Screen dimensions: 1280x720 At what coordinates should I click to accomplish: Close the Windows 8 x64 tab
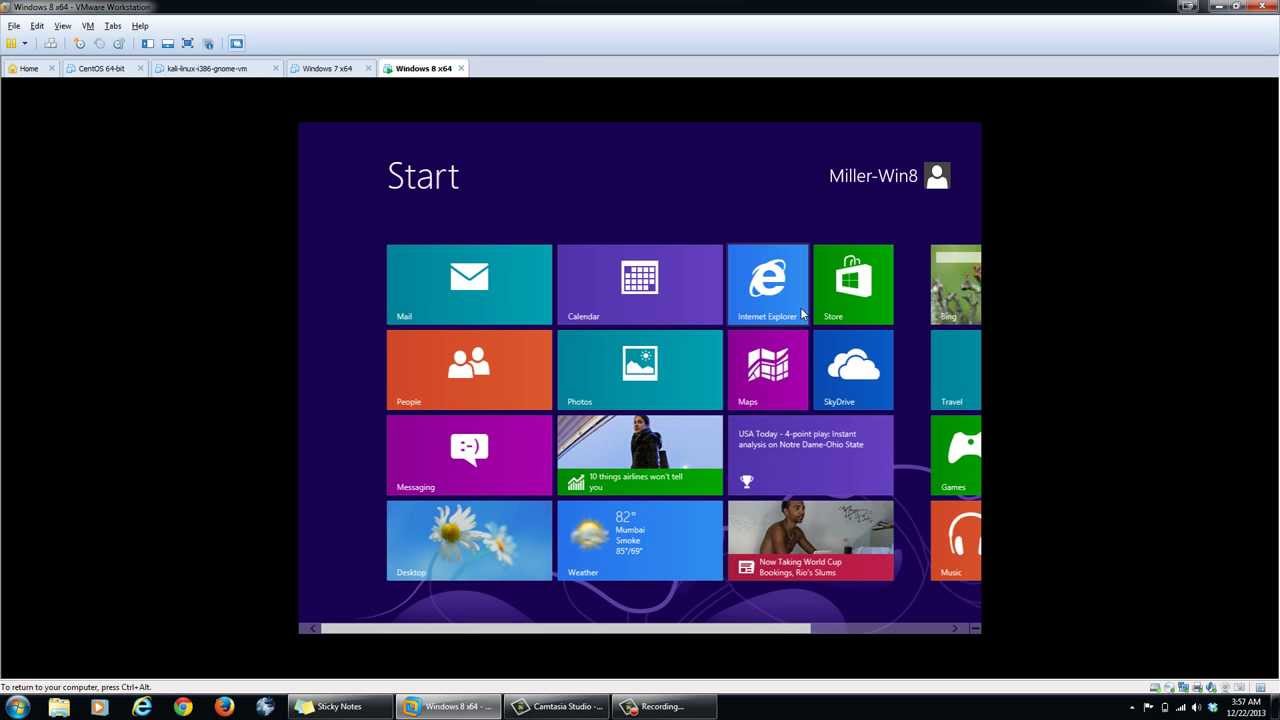pyautogui.click(x=461, y=69)
